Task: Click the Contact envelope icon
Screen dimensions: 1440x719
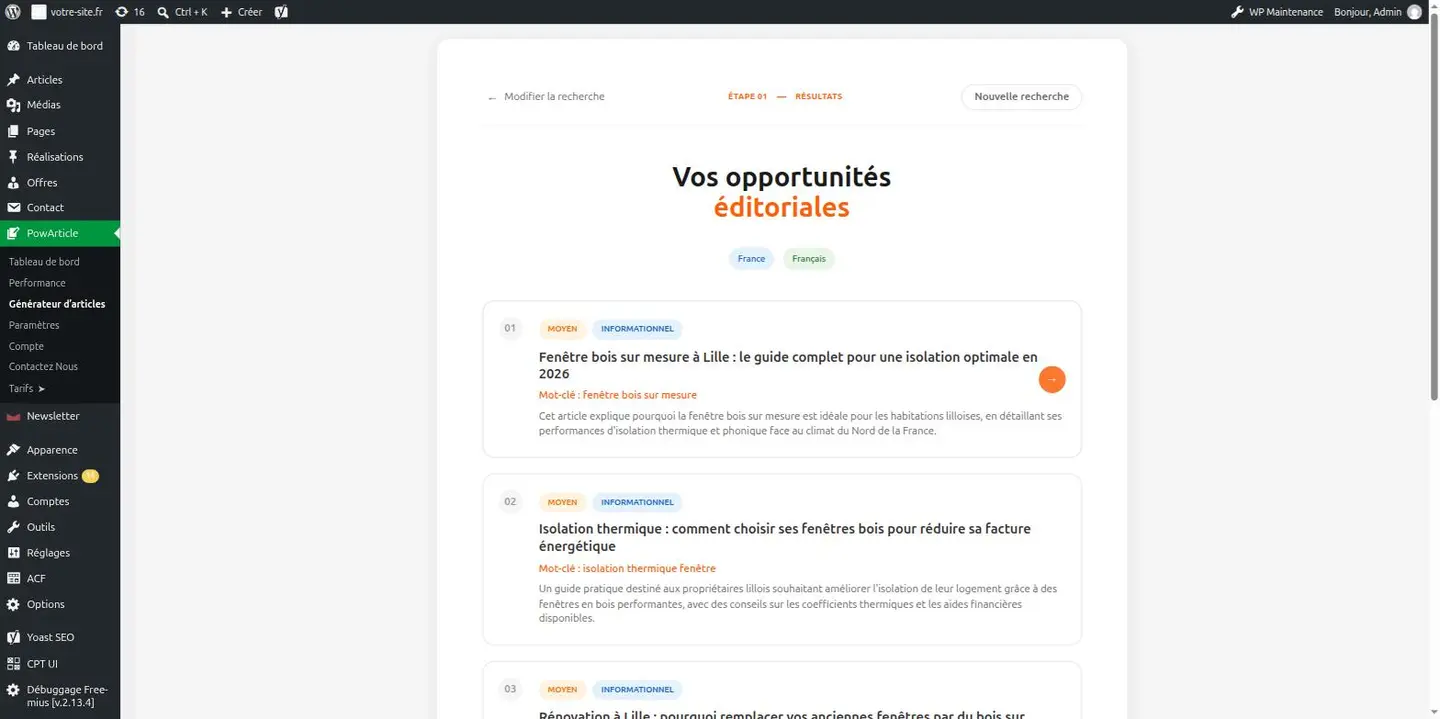Action: tap(13, 208)
